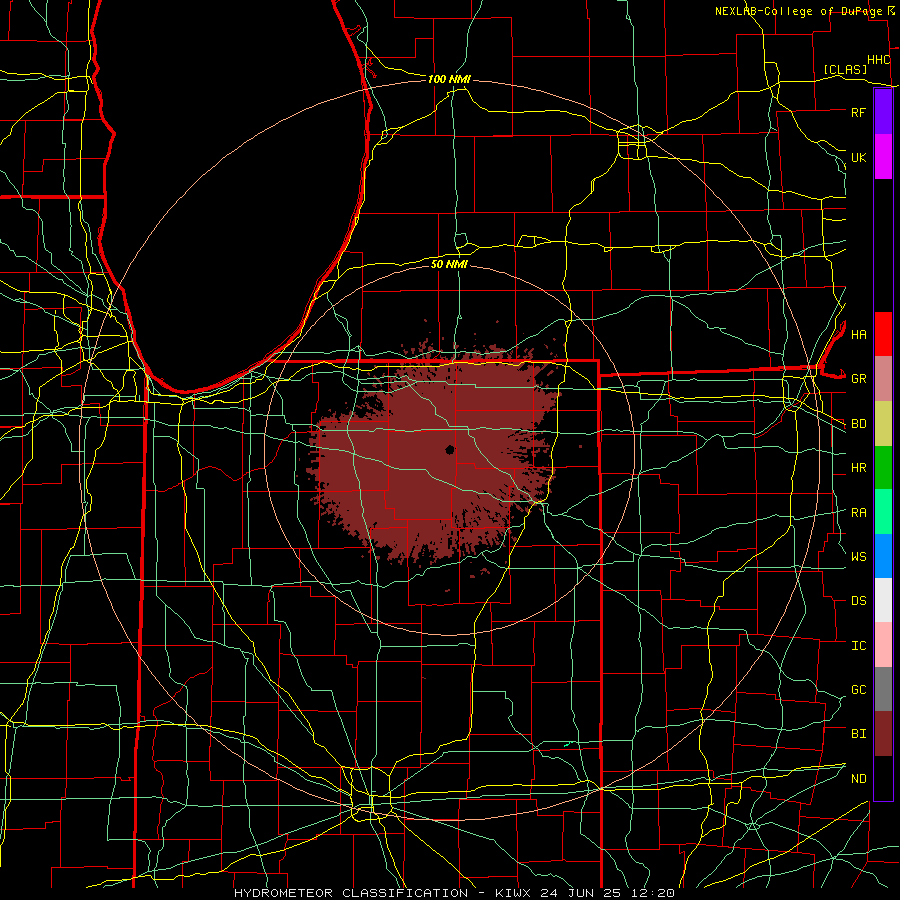Click the green HR legend color swatch
This screenshot has width=900, height=900.
pyautogui.click(x=883, y=468)
